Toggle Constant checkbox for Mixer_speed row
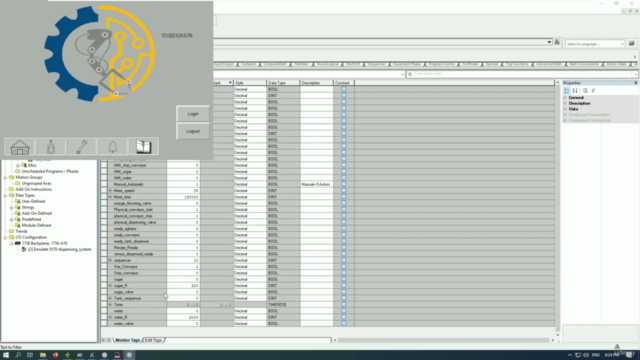 coord(344,191)
